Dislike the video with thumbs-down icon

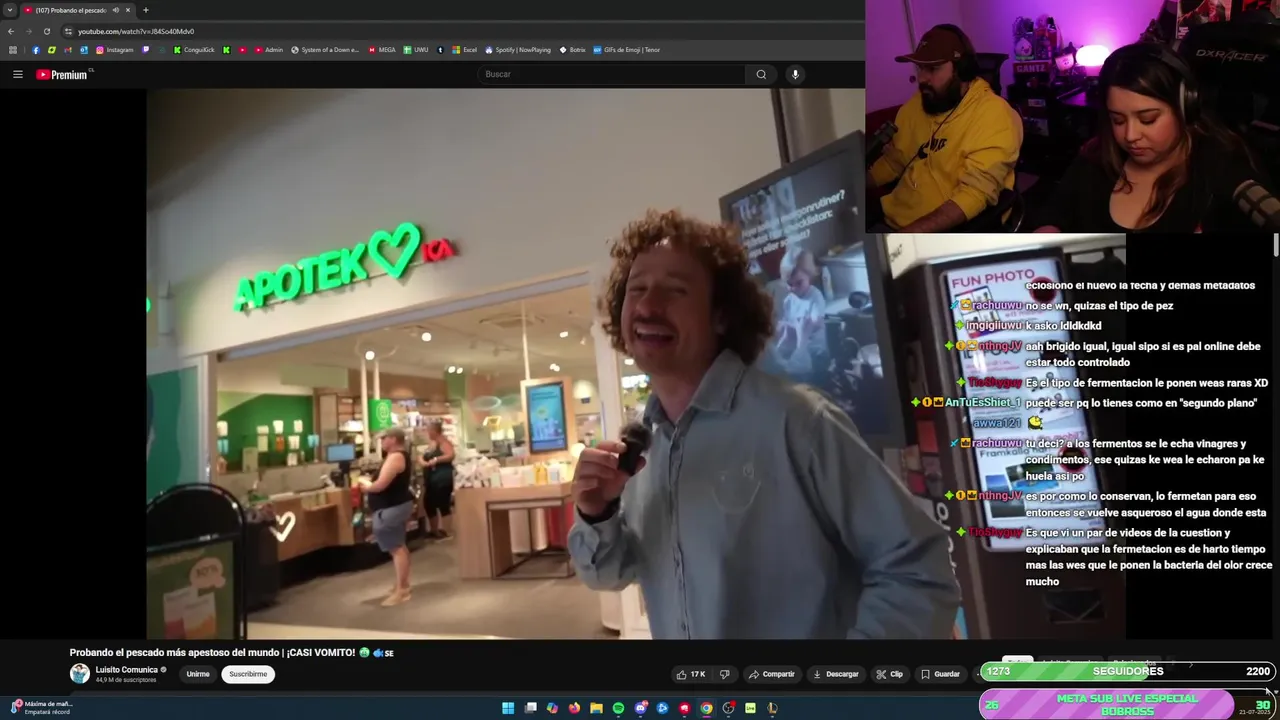coord(725,674)
